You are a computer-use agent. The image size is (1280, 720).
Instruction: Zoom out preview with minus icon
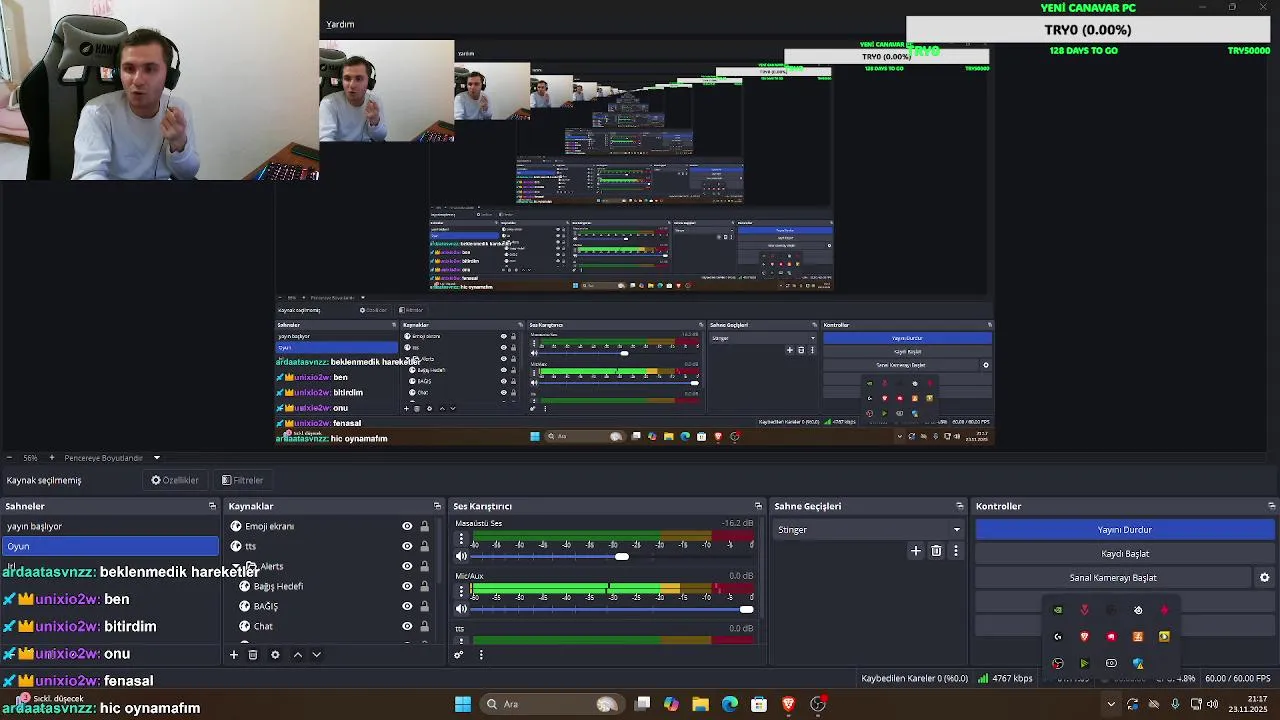pyautogui.click(x=9, y=458)
